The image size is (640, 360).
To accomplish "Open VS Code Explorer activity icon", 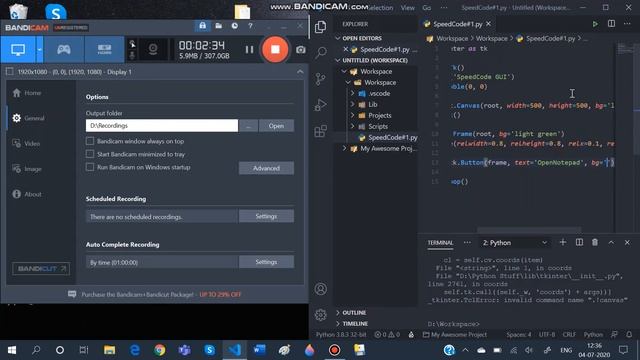I will (x=321, y=27).
